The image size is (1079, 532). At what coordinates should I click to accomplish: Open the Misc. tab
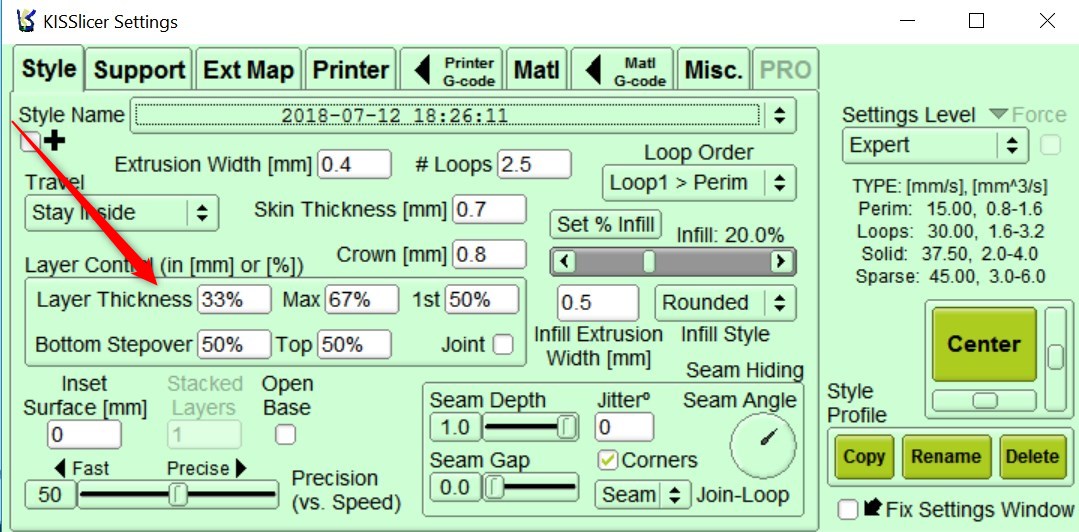click(x=714, y=70)
